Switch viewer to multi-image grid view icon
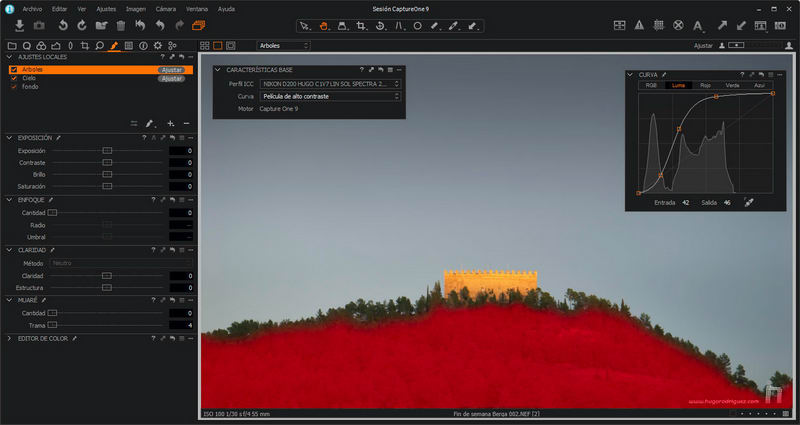This screenshot has width=800, height=425. click(205, 46)
